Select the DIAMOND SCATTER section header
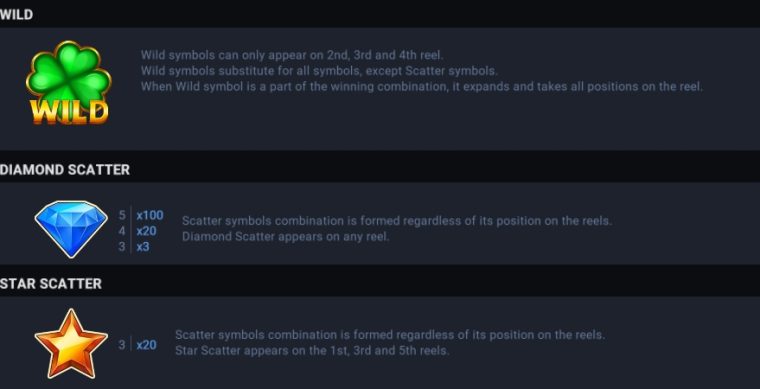 tap(65, 170)
